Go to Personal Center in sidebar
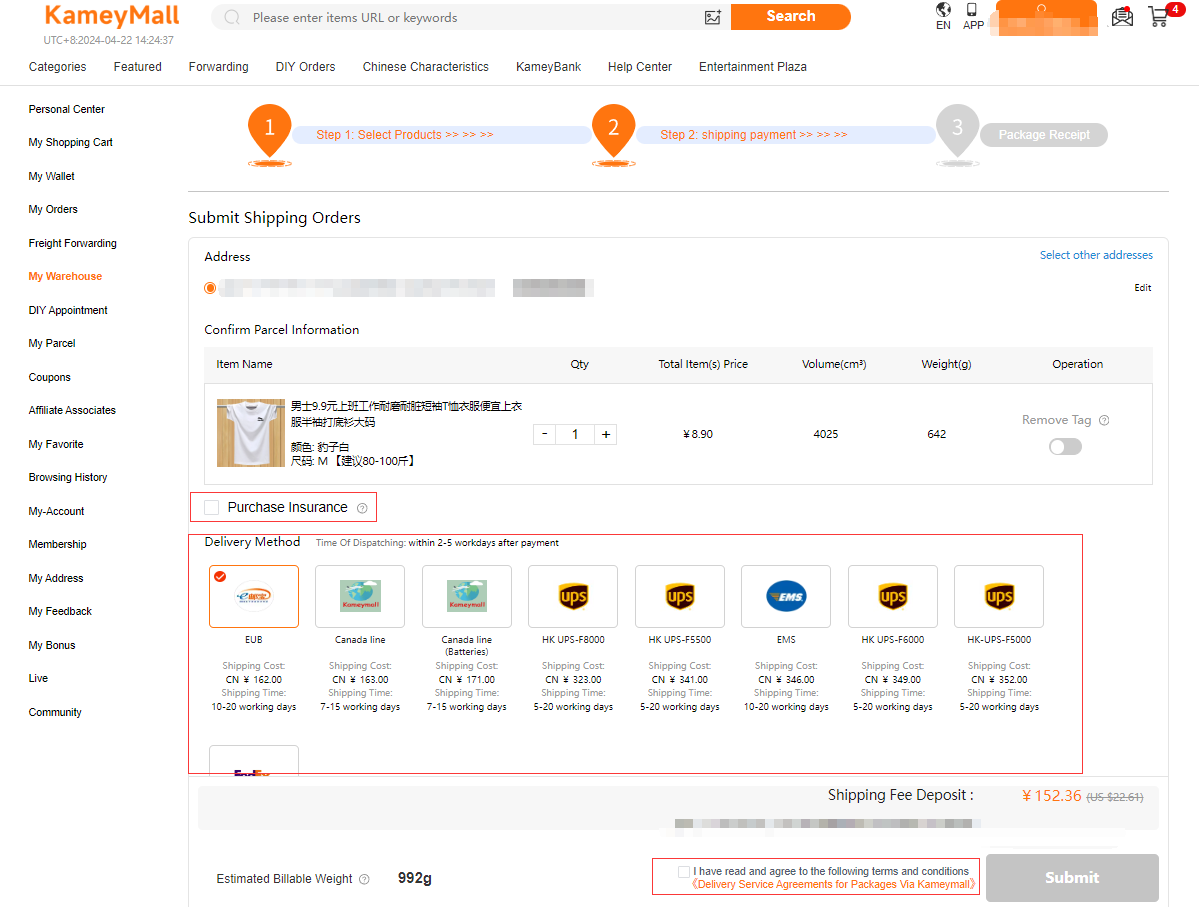The height and width of the screenshot is (907, 1199). 67,109
